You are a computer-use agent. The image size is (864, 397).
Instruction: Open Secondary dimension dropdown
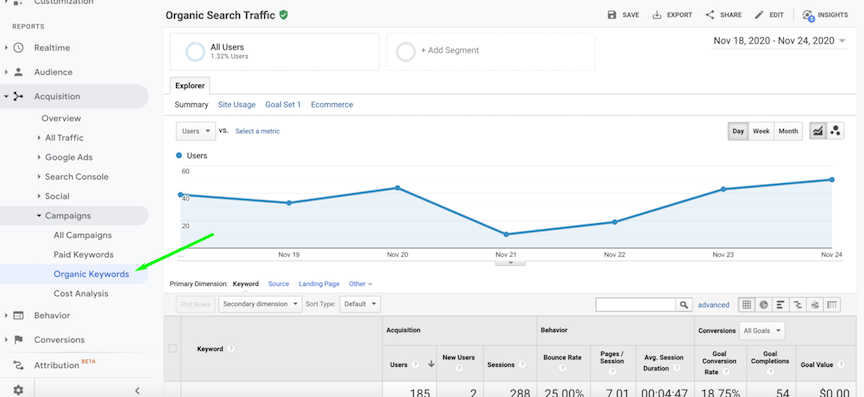[260, 304]
